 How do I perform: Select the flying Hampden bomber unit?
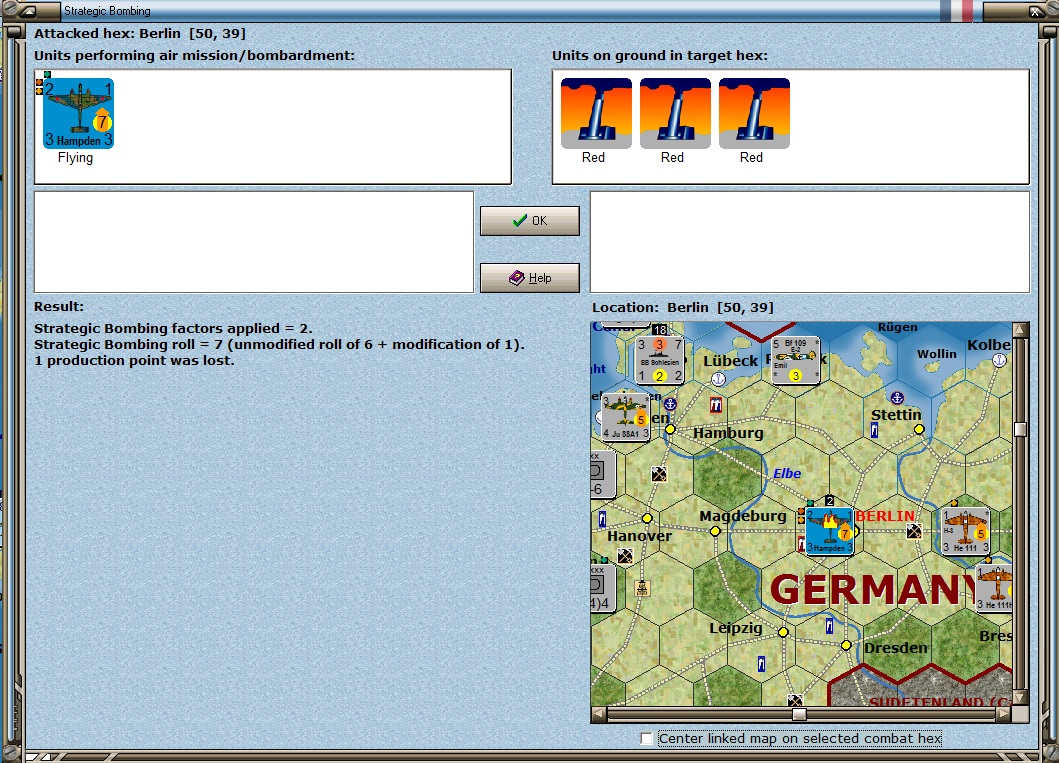pos(78,113)
